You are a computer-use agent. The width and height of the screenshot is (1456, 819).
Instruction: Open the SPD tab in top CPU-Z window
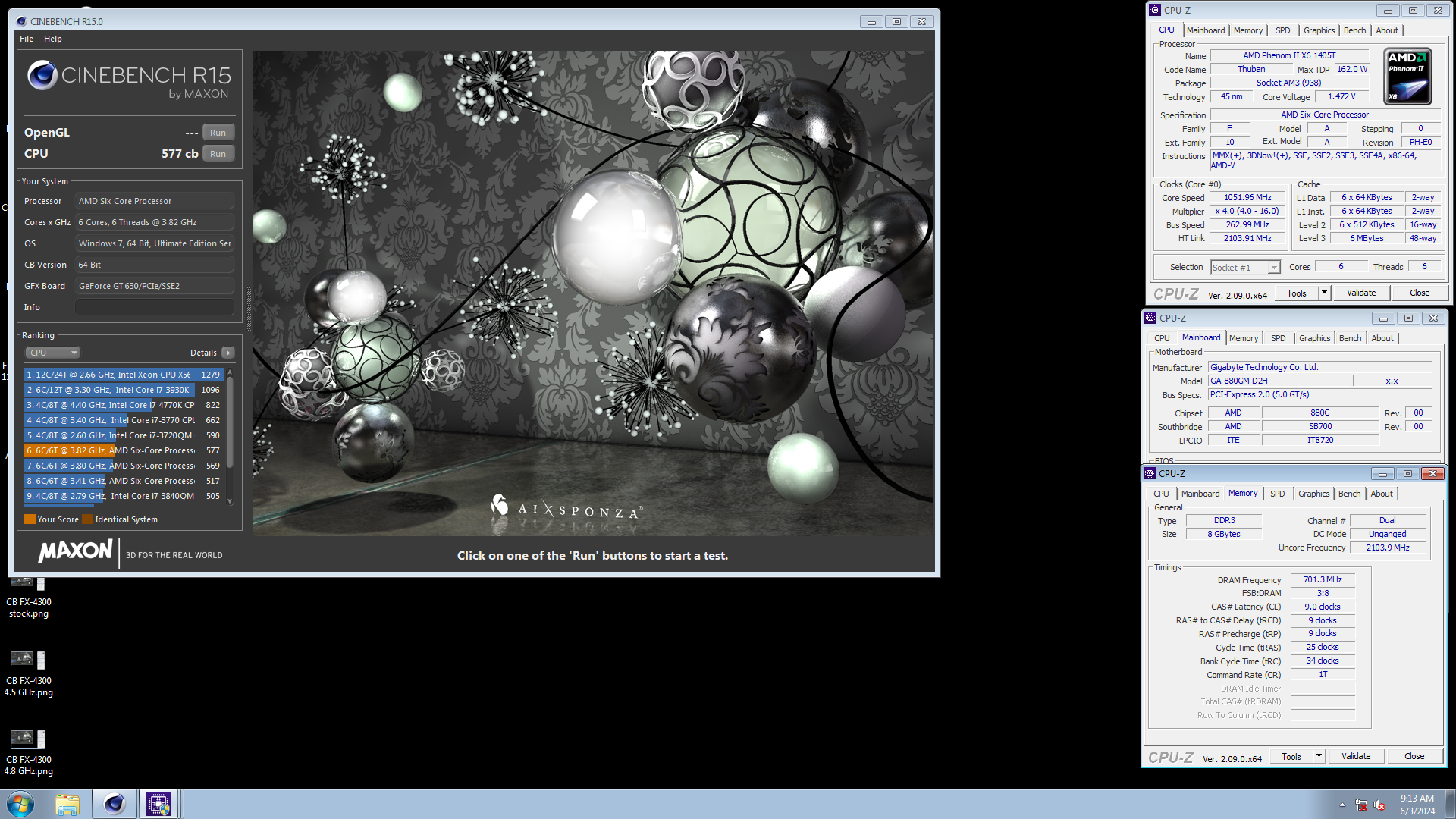click(x=1282, y=30)
